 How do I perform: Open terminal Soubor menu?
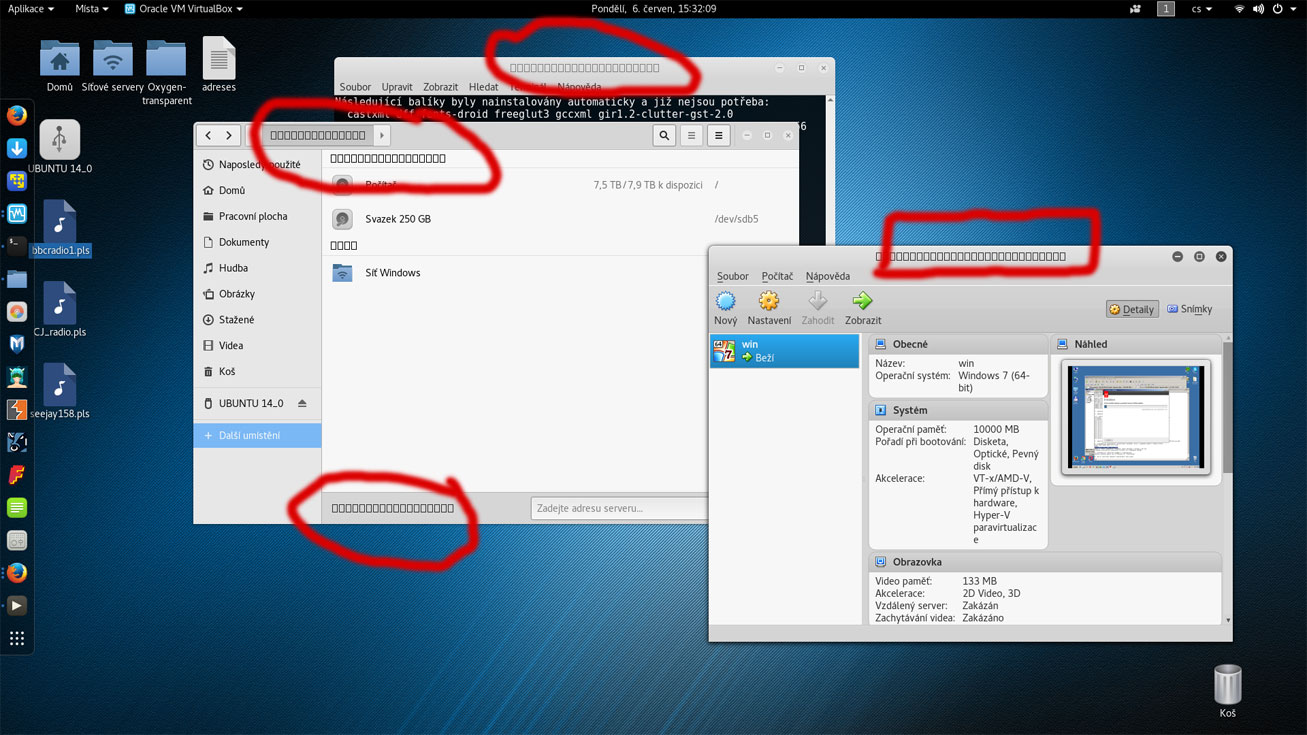tap(355, 87)
